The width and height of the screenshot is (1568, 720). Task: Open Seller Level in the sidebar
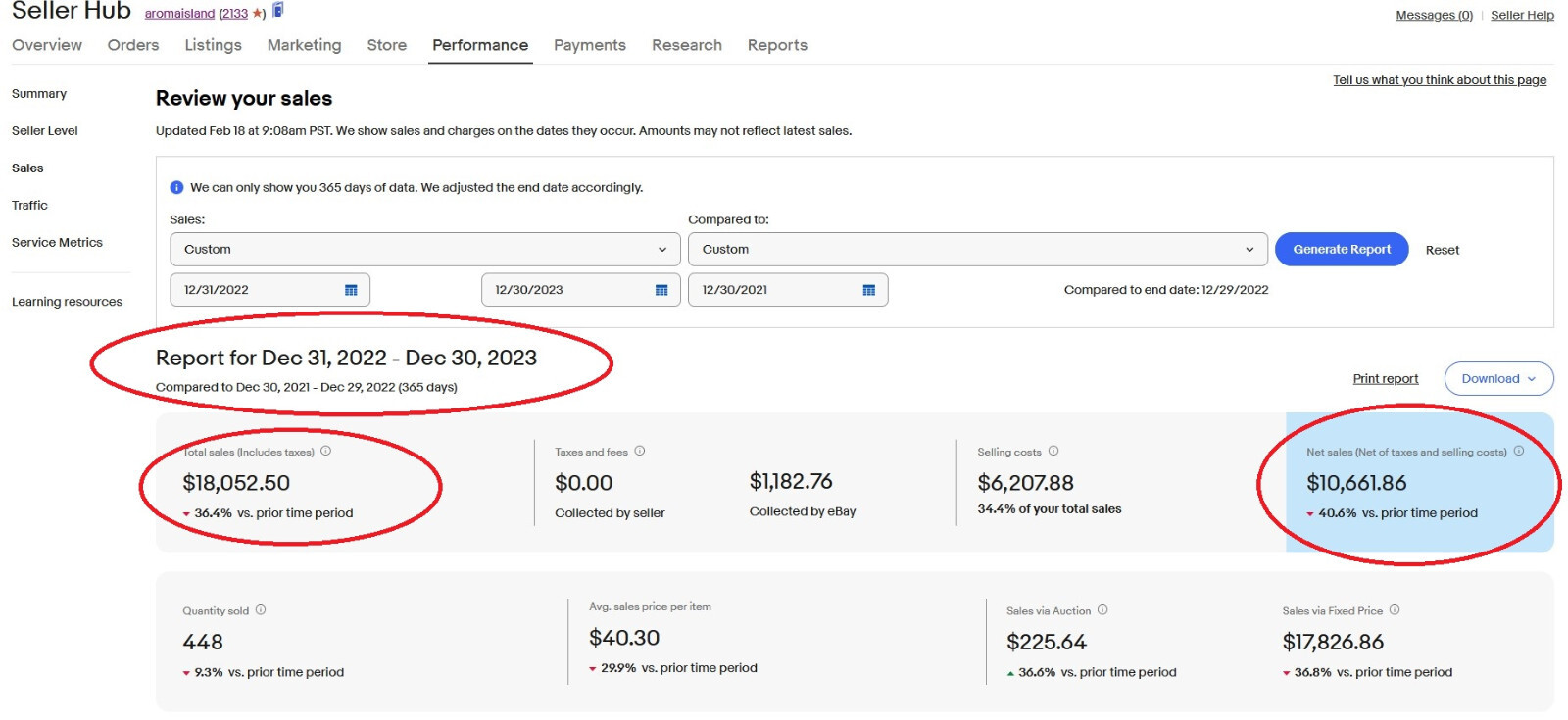pyautogui.click(x=45, y=131)
